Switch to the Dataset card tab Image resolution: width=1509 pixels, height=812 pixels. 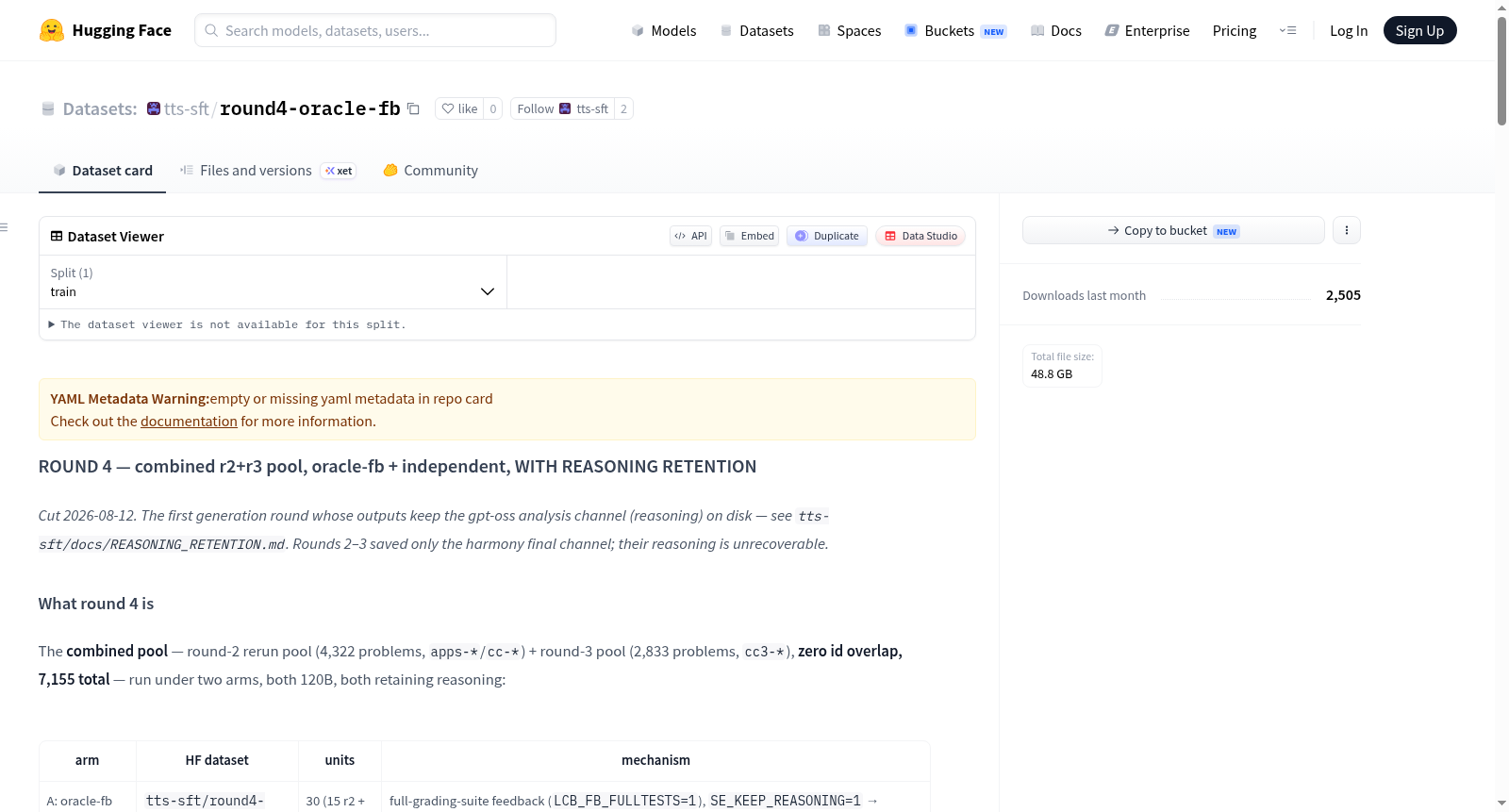tap(103, 171)
